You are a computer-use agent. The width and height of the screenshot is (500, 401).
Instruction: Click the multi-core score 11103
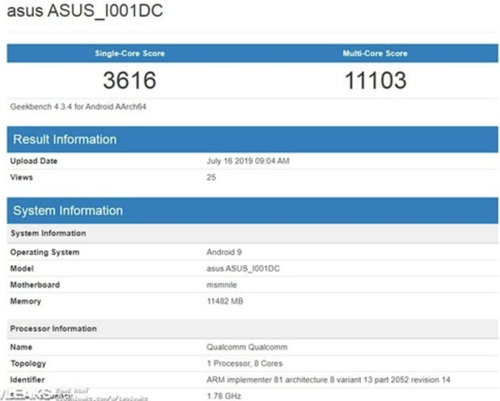click(375, 80)
